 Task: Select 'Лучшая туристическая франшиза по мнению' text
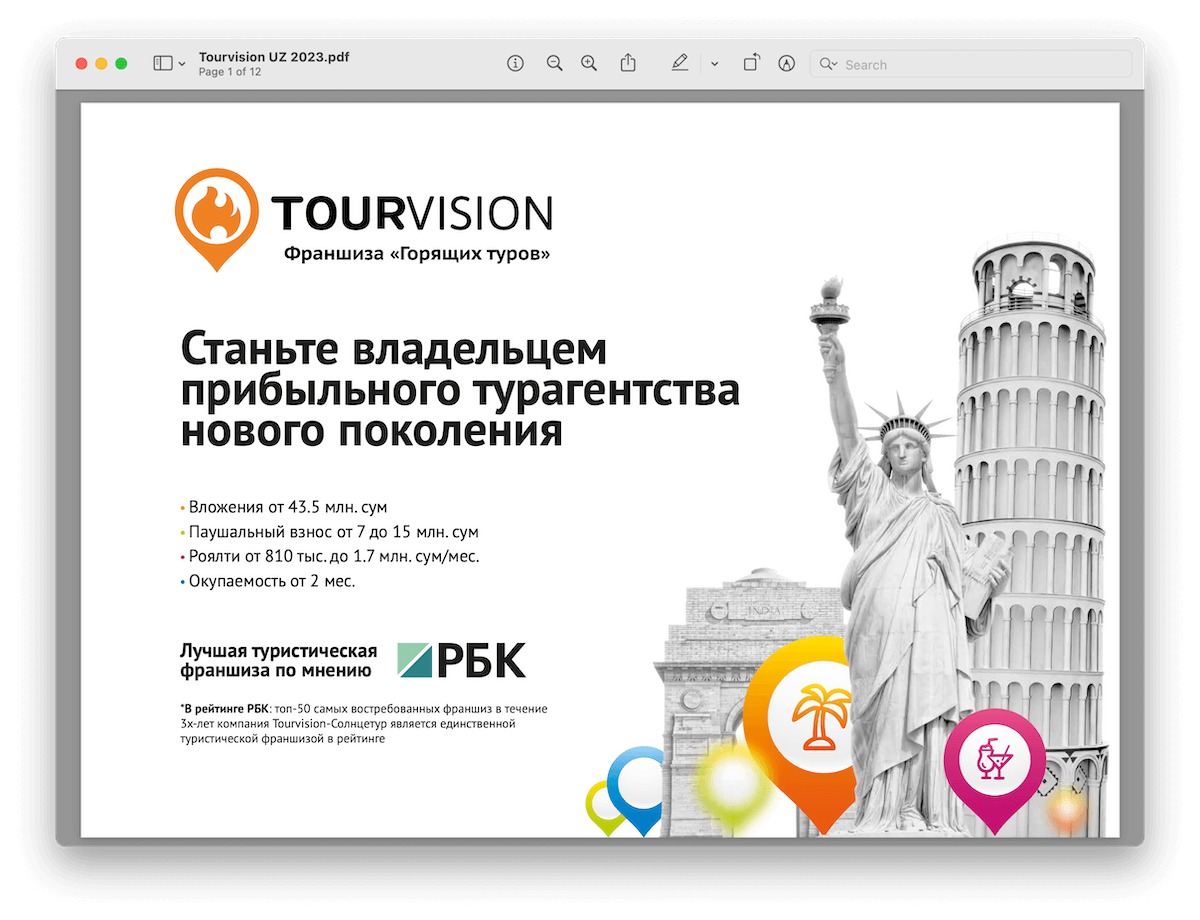tap(279, 660)
